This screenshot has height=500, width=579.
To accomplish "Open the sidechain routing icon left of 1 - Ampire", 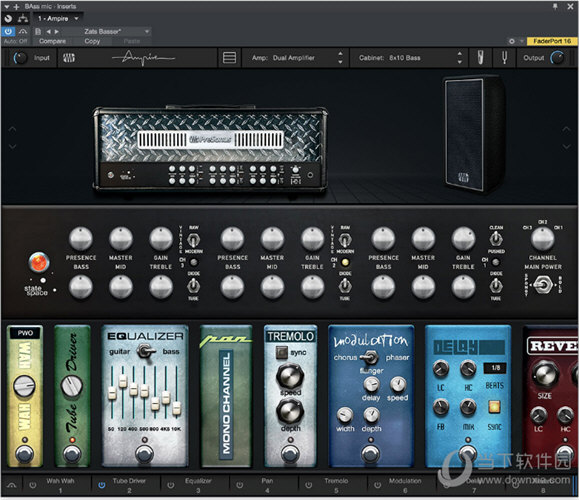I will (23, 18).
